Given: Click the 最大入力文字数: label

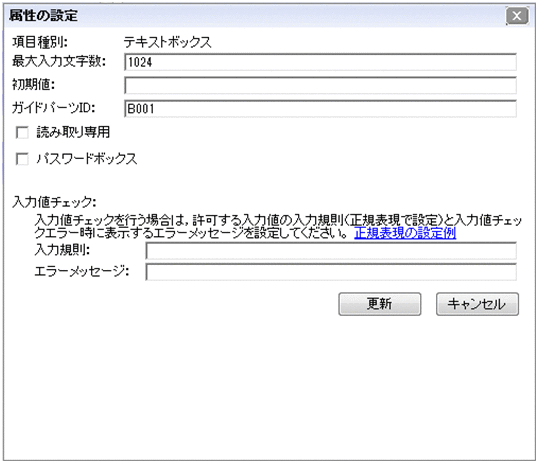Looking at the screenshot, I should [x=59, y=61].
